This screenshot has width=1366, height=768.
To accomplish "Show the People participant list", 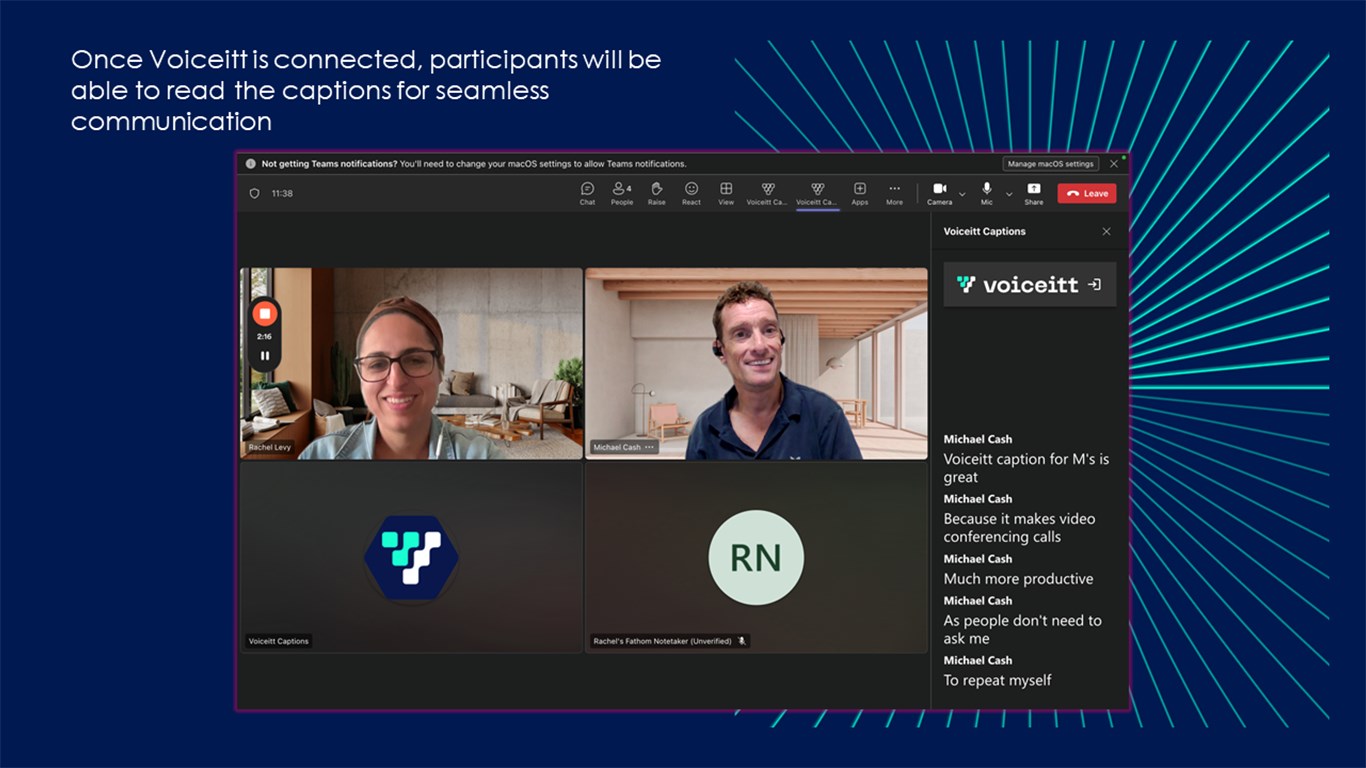I will (x=622, y=193).
